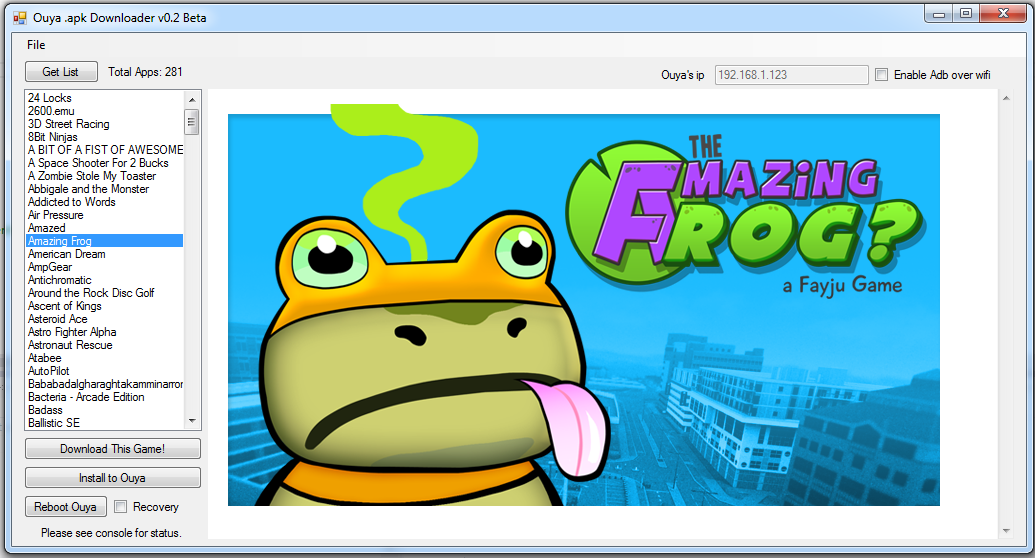The height and width of the screenshot is (558, 1035).
Task: Select 2600.emu in the list
Action: click(104, 111)
